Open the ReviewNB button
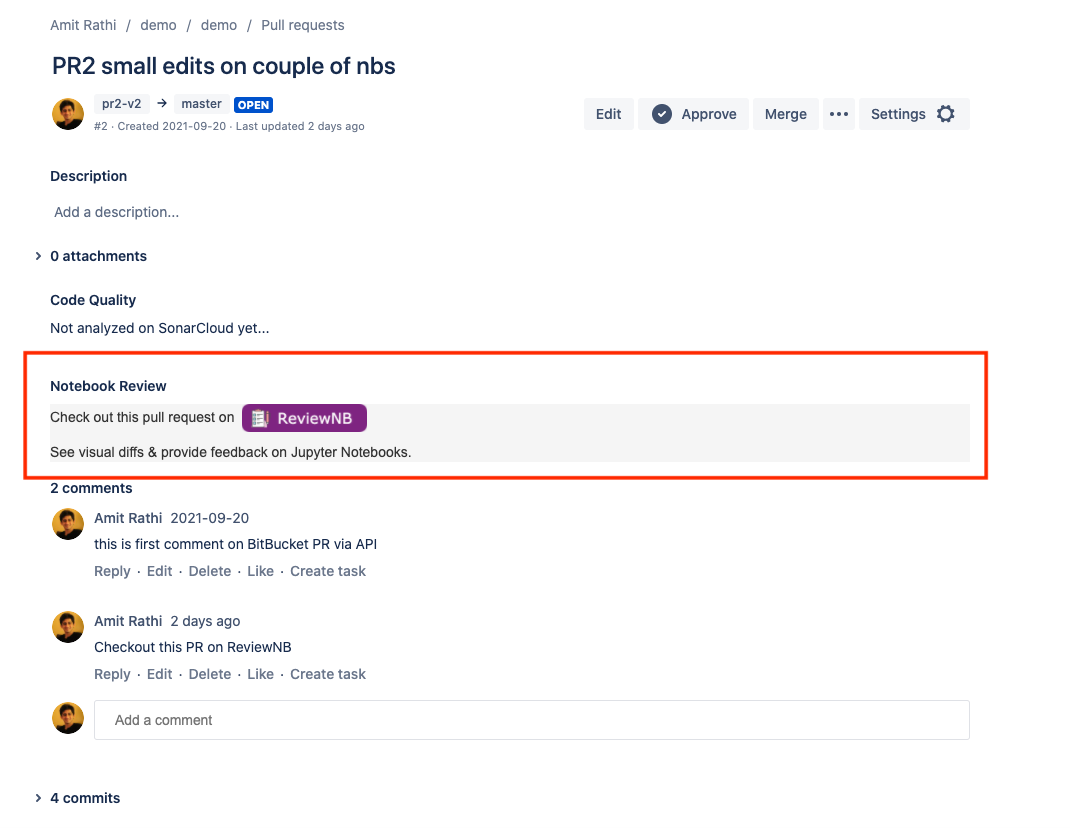1070x828 pixels. (304, 418)
